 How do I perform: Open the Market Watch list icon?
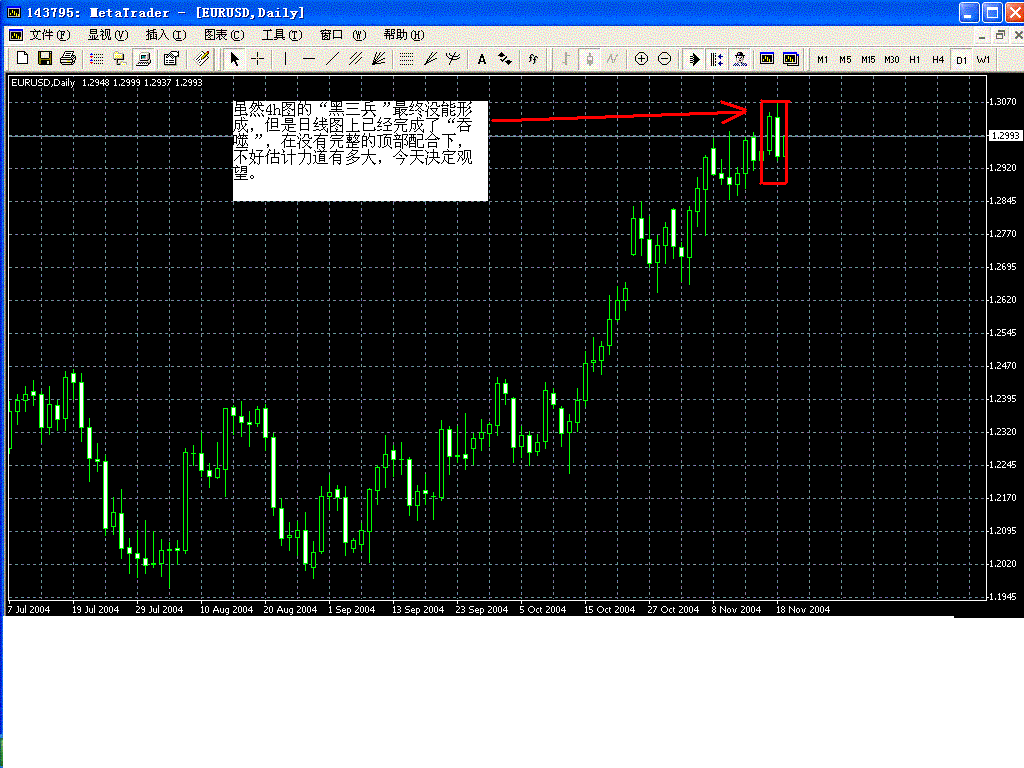[97, 59]
